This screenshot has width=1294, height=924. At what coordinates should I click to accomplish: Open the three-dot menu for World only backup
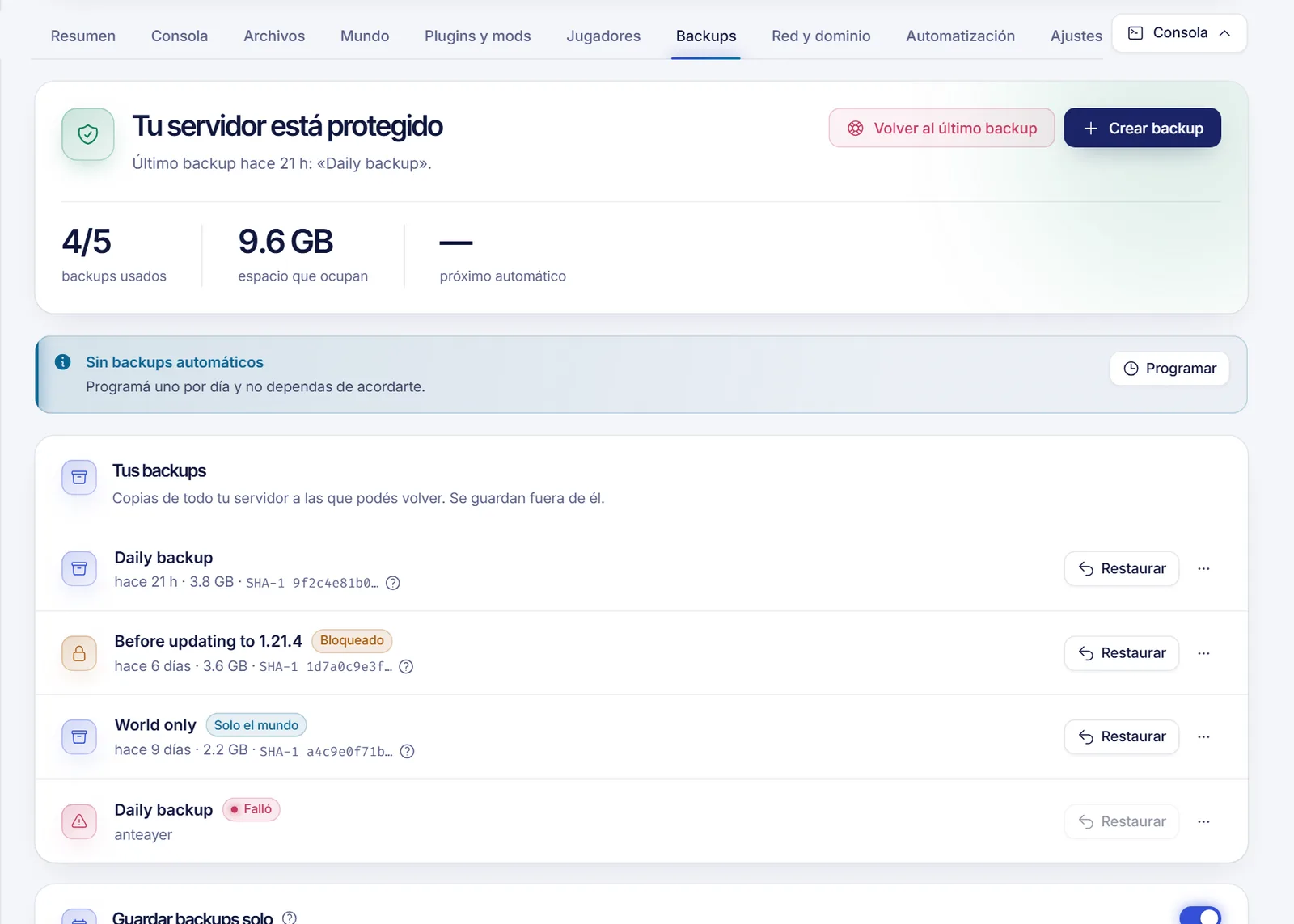(1203, 737)
